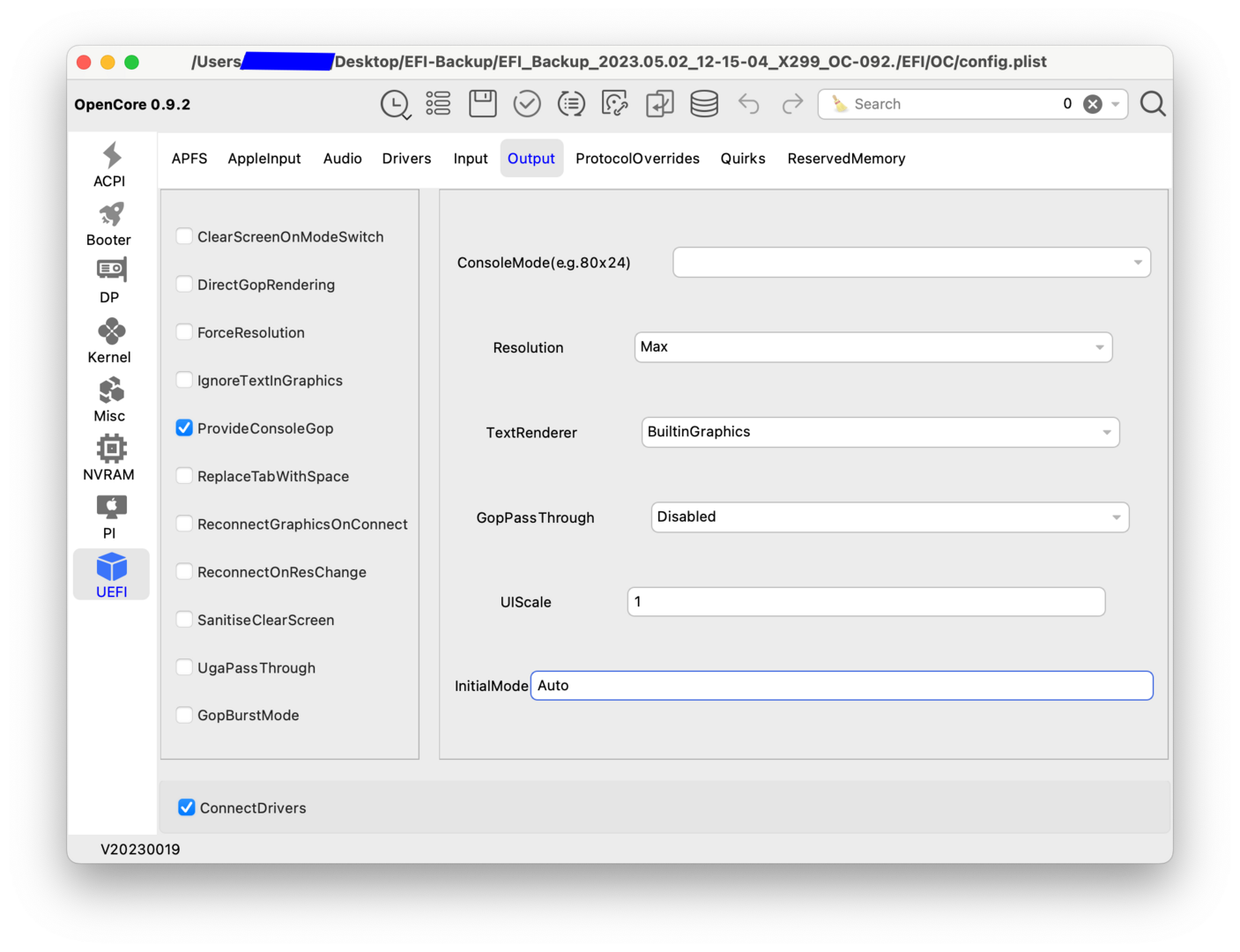Screen dimensions: 1240x952
Task: Open the DP section in the sidebar
Action: [110, 281]
